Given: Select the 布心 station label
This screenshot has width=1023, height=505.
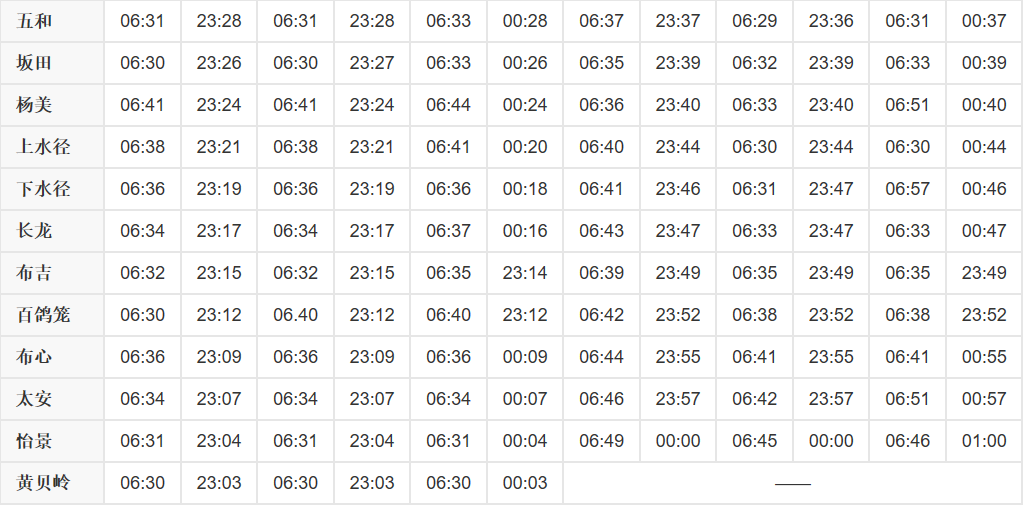Looking at the screenshot, I should 34,357.
